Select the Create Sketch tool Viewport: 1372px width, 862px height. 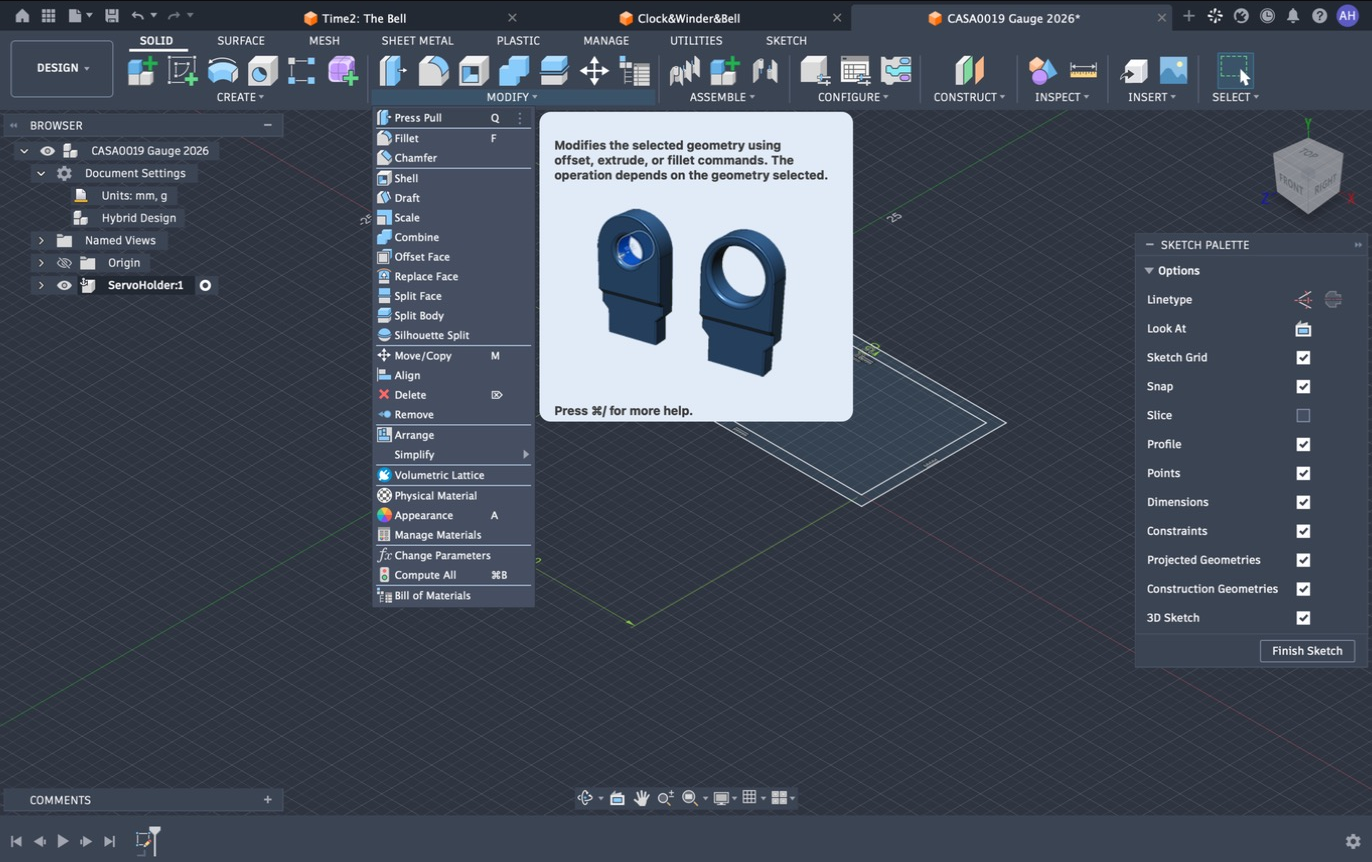click(x=182, y=70)
